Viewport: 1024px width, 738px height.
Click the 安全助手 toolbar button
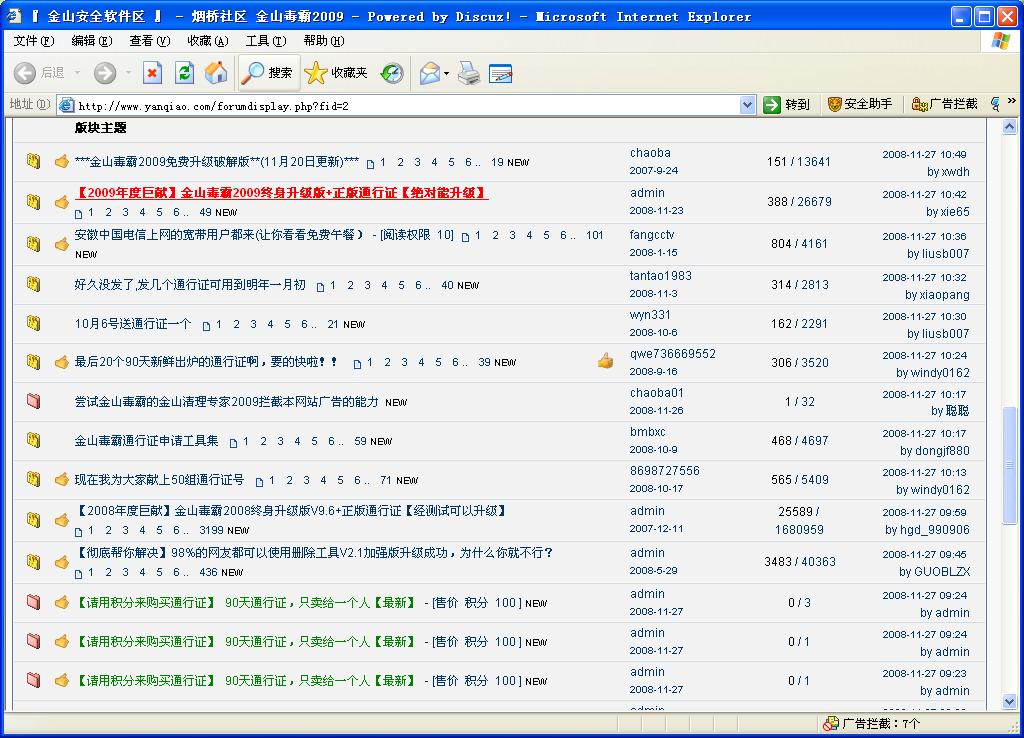point(859,104)
